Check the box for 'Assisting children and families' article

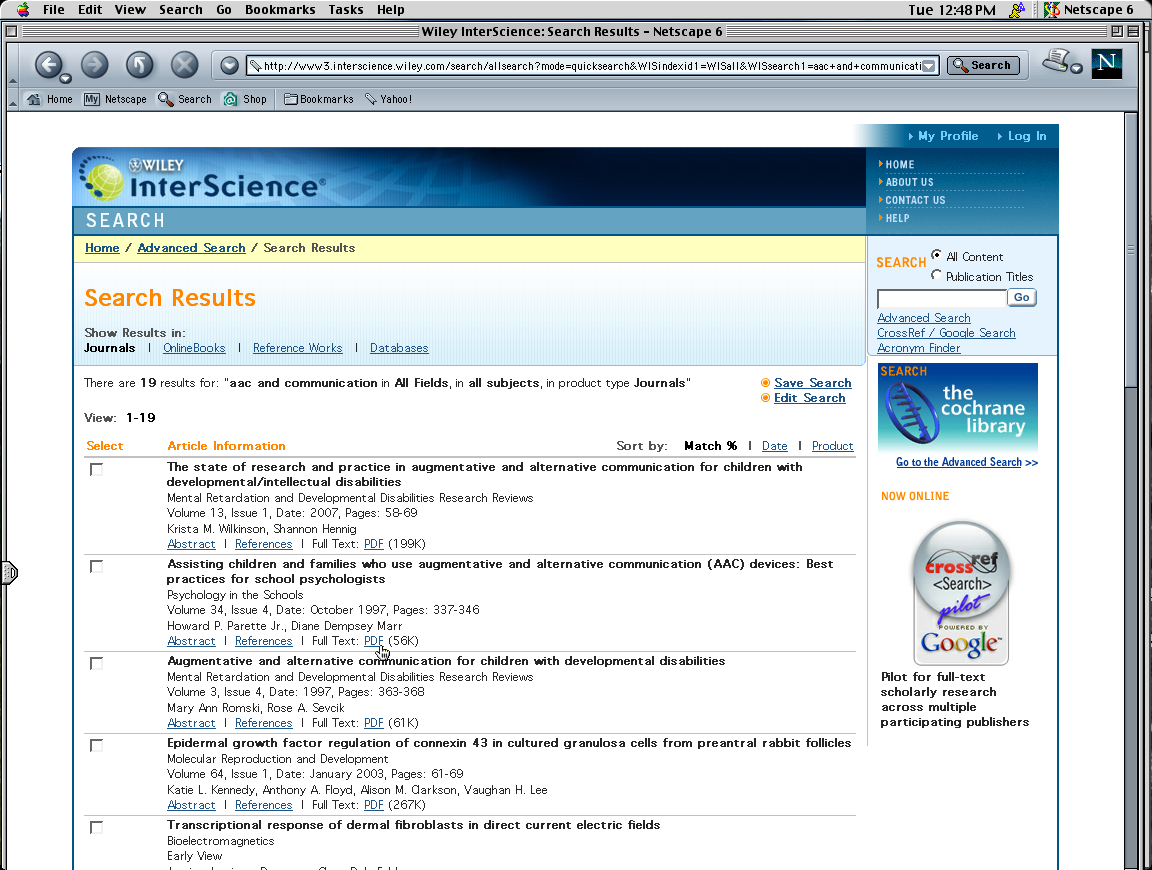coord(96,567)
